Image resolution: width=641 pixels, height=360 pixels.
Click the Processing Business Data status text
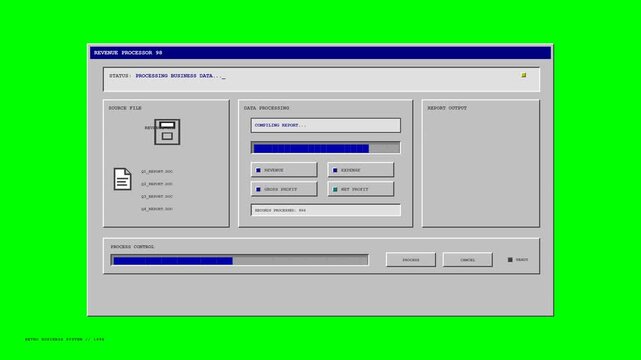tap(180, 76)
